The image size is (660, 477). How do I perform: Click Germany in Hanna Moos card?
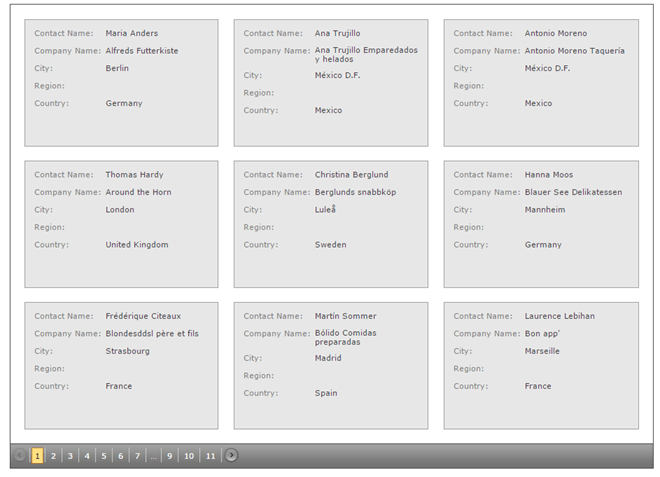tap(543, 245)
